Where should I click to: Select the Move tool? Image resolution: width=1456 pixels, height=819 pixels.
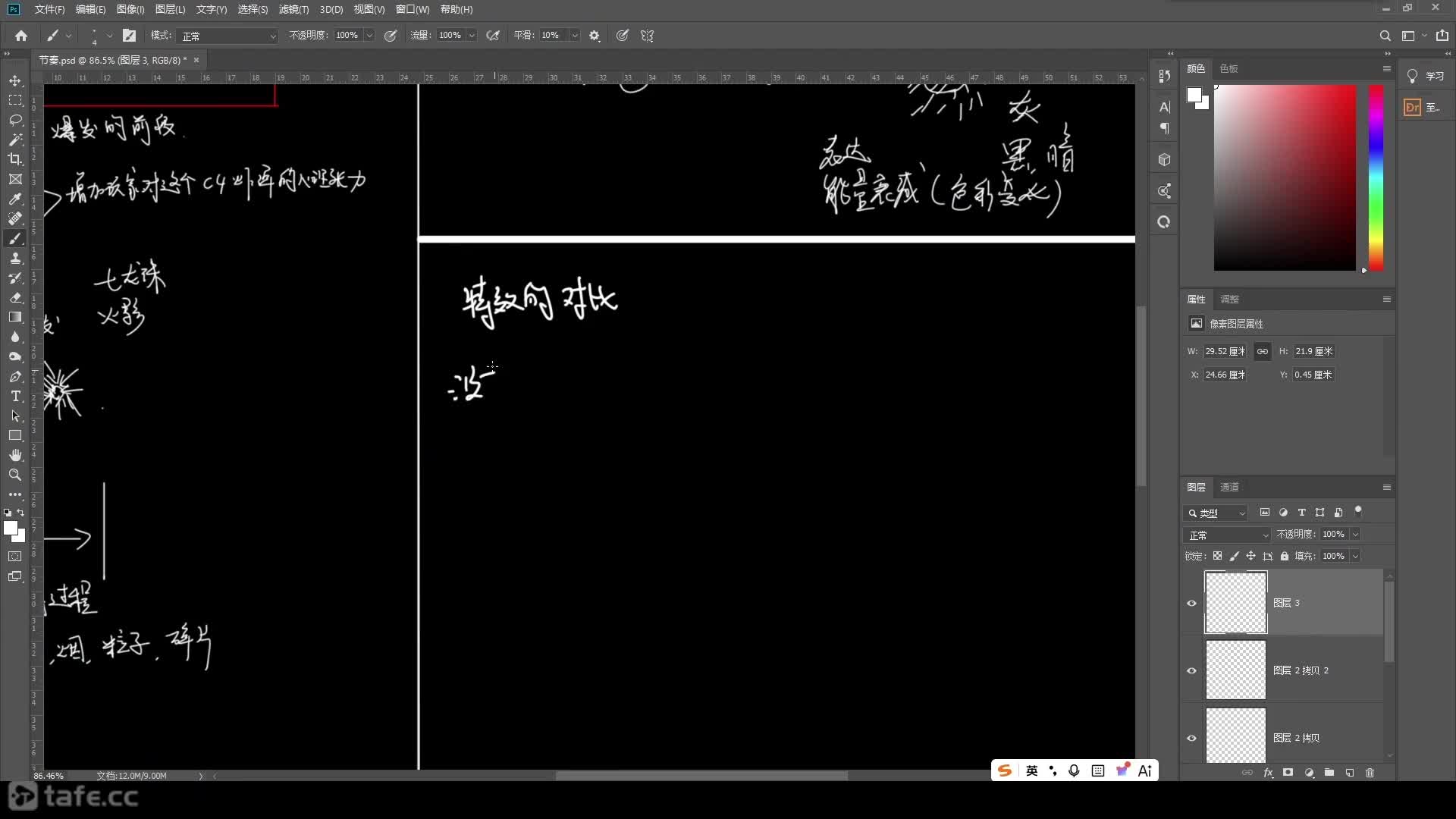tap(15, 80)
